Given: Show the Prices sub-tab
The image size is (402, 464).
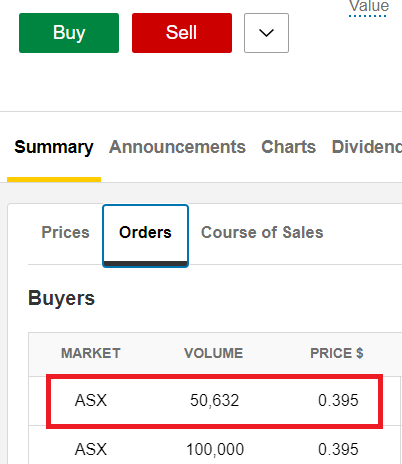Looking at the screenshot, I should click(65, 232).
